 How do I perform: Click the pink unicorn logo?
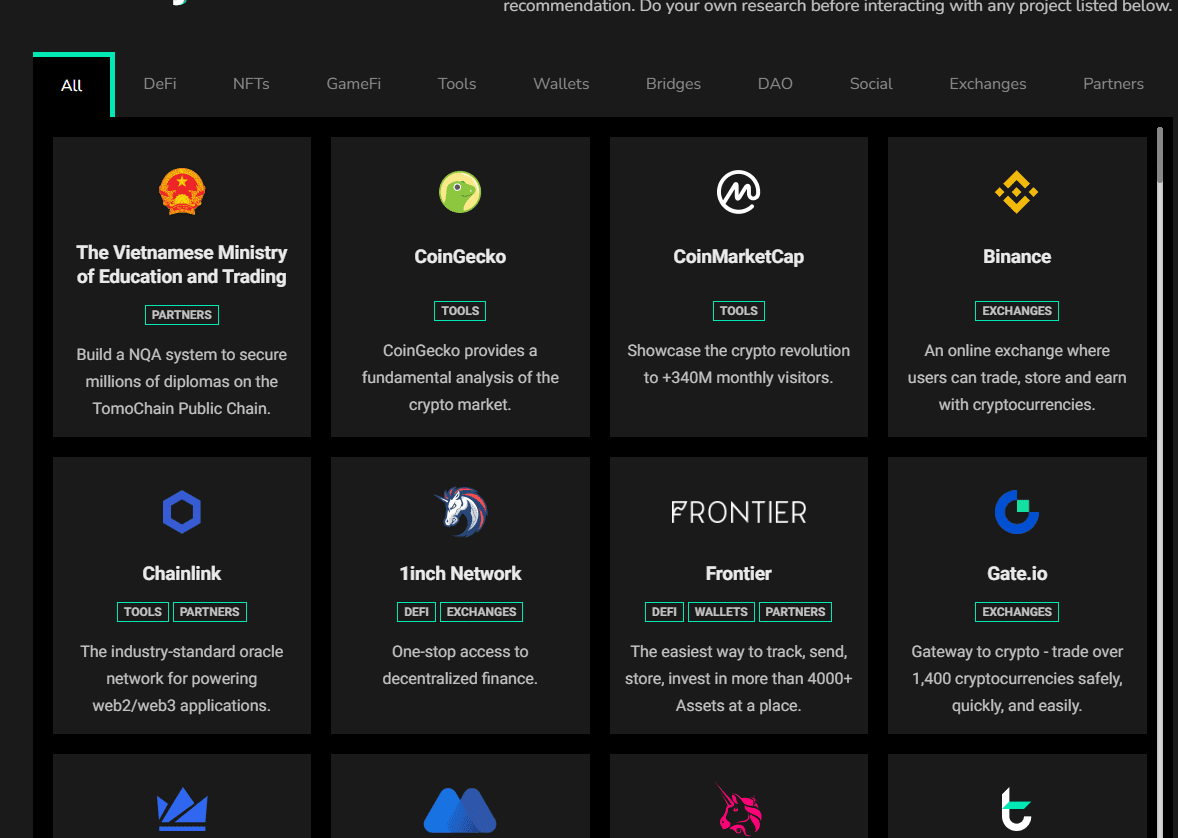tap(739, 809)
